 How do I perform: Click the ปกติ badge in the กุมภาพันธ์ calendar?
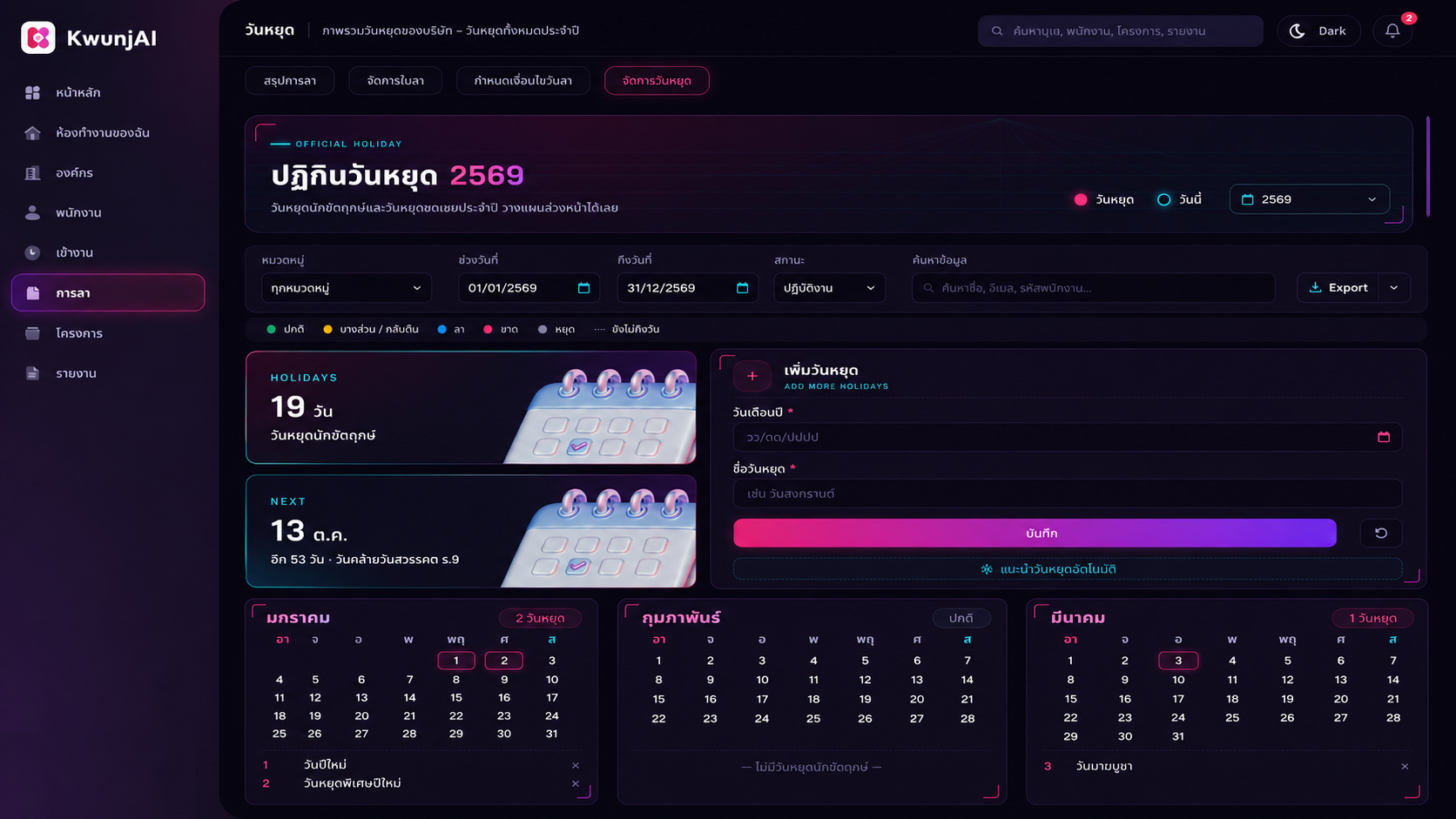click(x=961, y=618)
